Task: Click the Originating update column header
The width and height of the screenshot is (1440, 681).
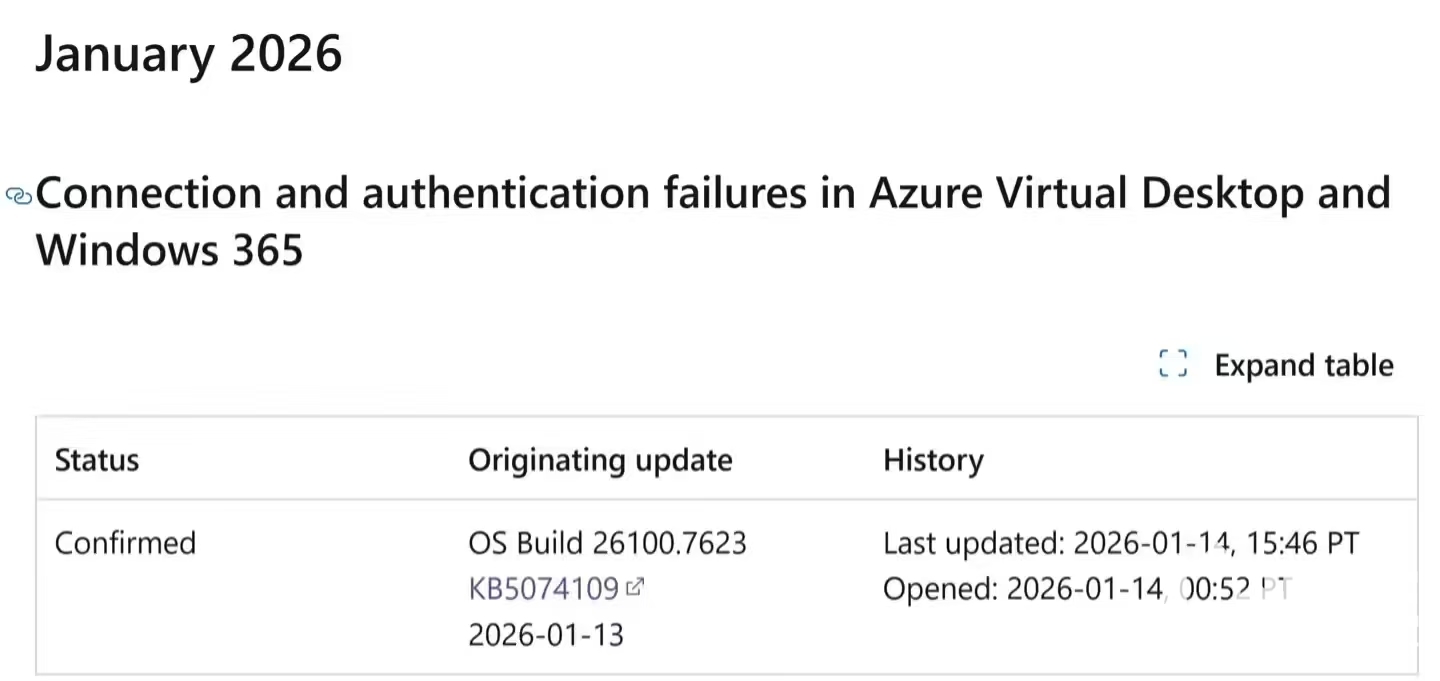Action: (600, 460)
